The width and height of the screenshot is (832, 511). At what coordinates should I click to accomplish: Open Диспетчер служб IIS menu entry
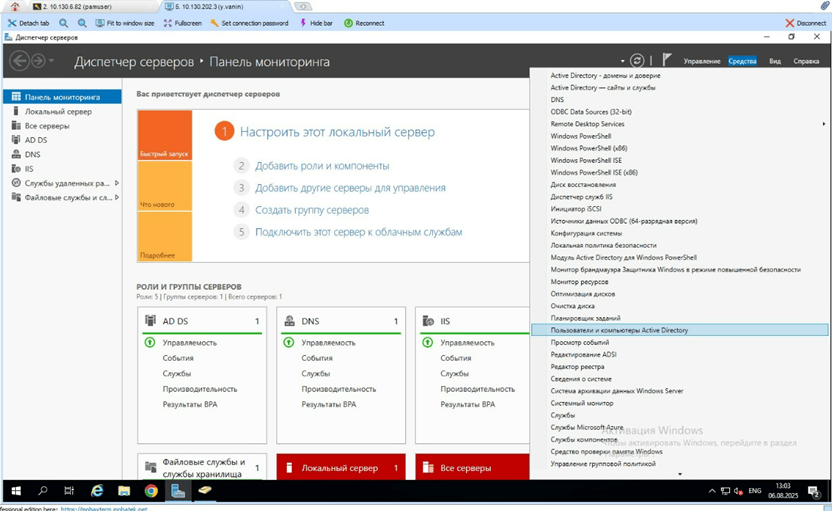(581, 197)
